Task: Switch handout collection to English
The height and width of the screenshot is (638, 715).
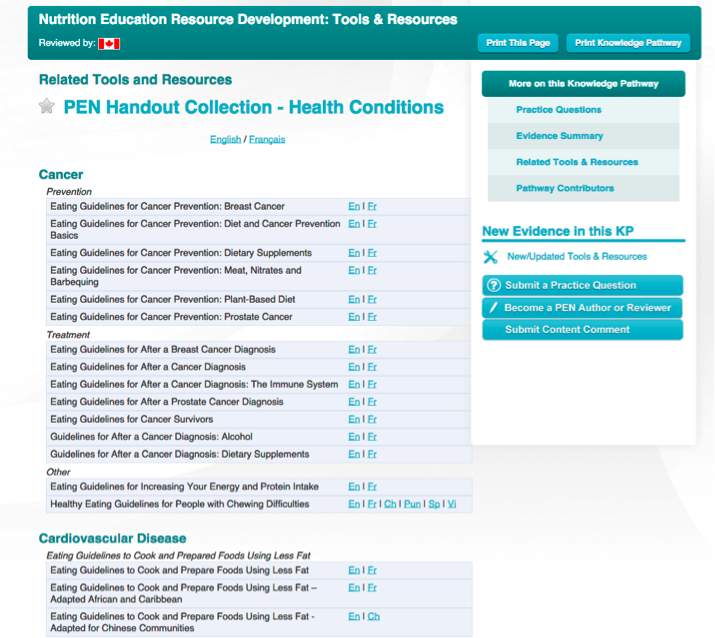Action: tap(225, 140)
